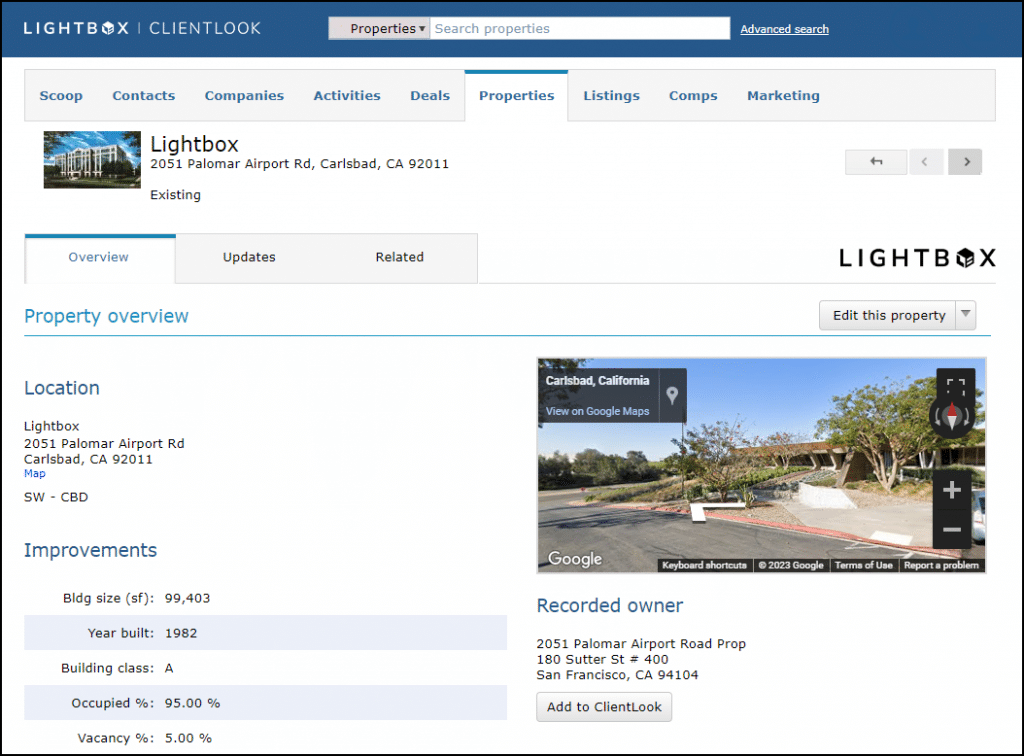Open the Map link under the address
Screen dimensions: 1024x756
tap(35, 473)
